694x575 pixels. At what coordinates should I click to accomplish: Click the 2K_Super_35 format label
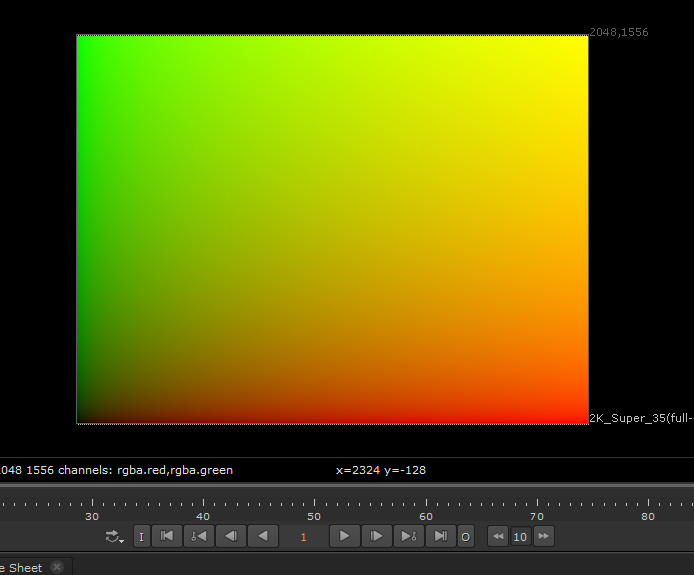641,418
